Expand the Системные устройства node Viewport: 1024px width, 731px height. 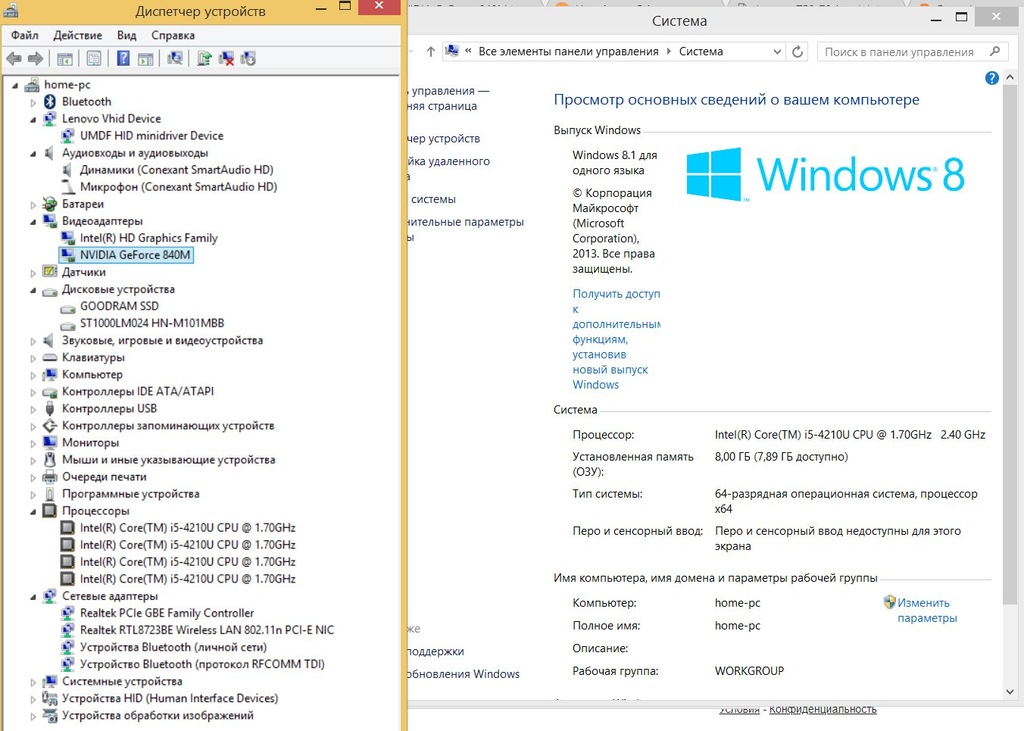tap(33, 683)
